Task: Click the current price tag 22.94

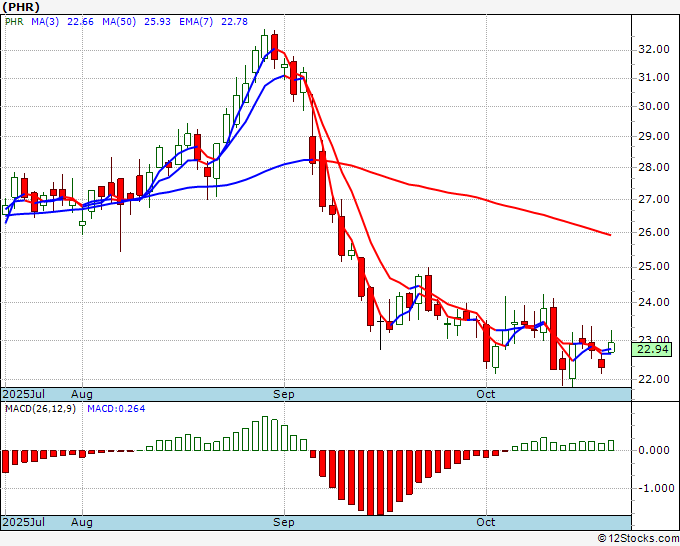Action: [x=652, y=349]
